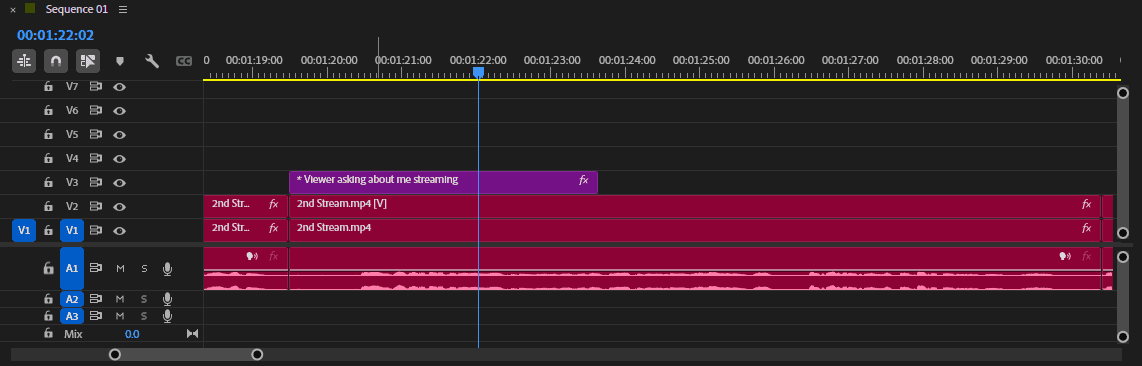This screenshot has width=1142, height=366.
Task: Select the purple Viewer asking about me streaming clip
Action: click(x=443, y=182)
